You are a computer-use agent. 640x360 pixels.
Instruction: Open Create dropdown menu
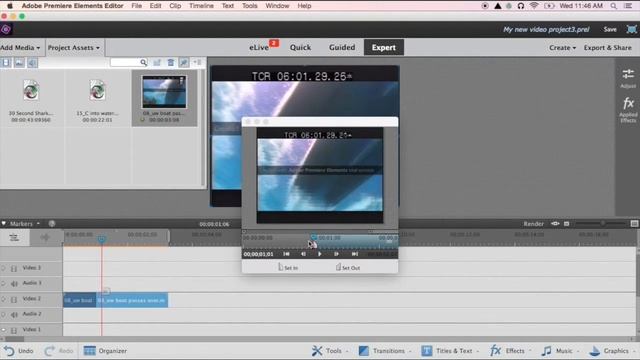[562, 48]
